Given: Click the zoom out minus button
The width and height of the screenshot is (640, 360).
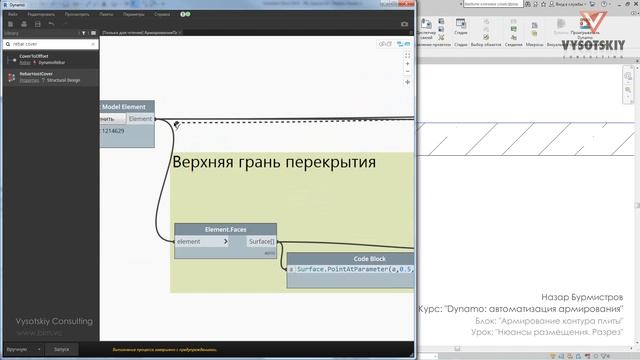Looking at the screenshot, I should [407, 71].
